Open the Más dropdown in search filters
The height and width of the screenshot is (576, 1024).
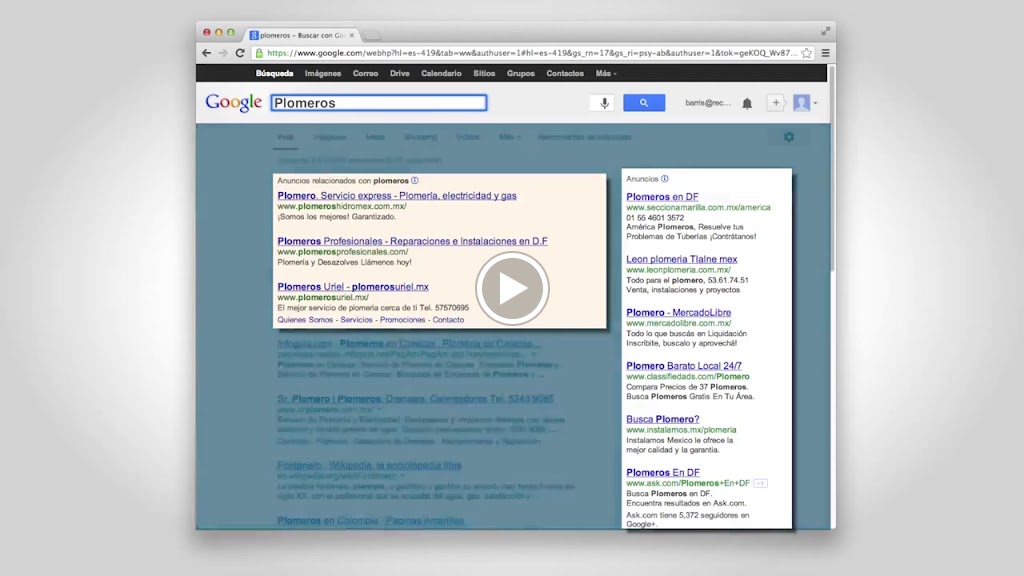point(509,137)
